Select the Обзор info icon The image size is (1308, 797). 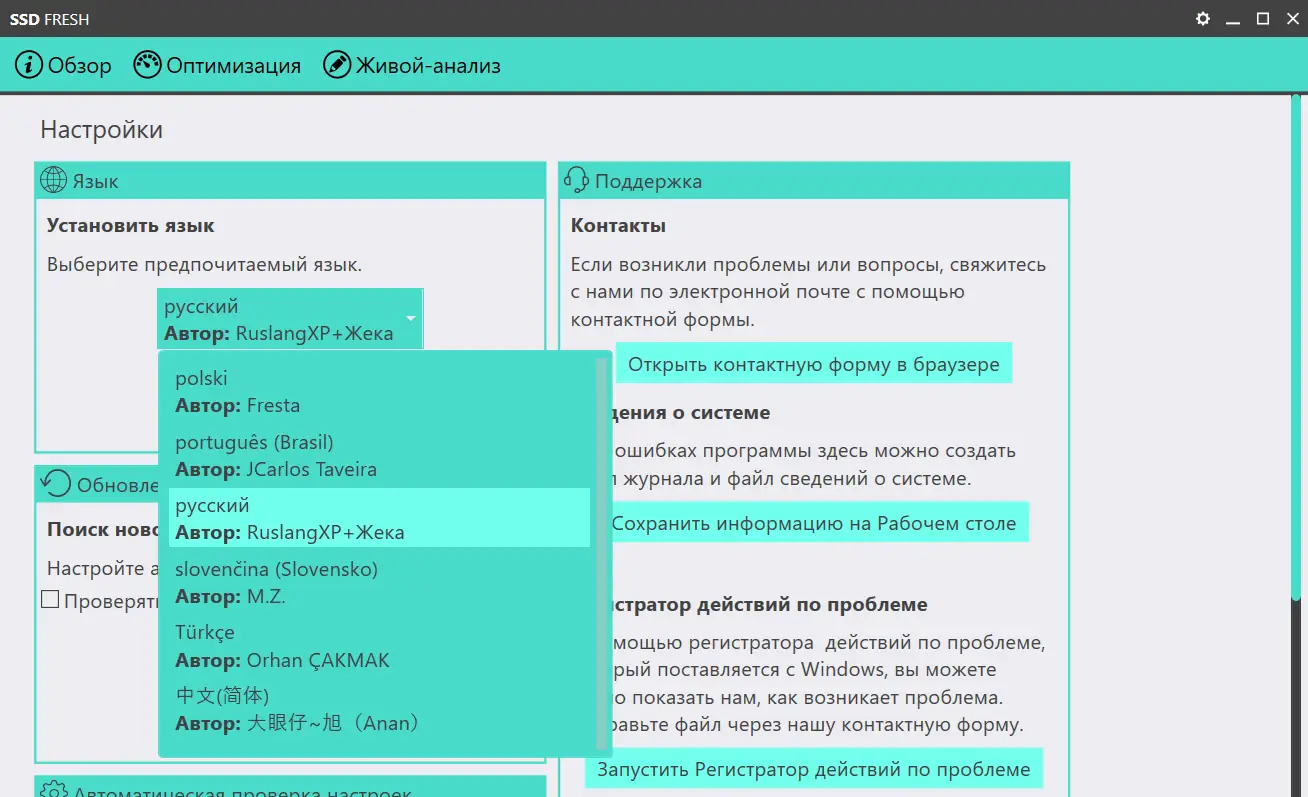tap(27, 65)
